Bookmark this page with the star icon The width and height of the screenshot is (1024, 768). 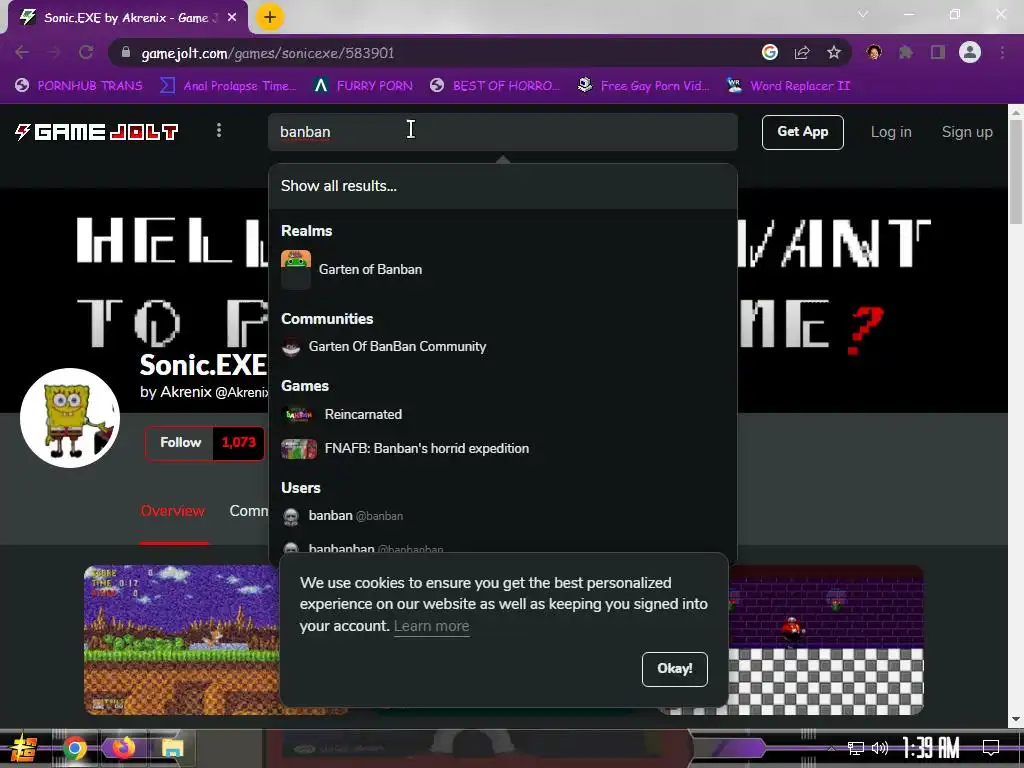pos(834,52)
